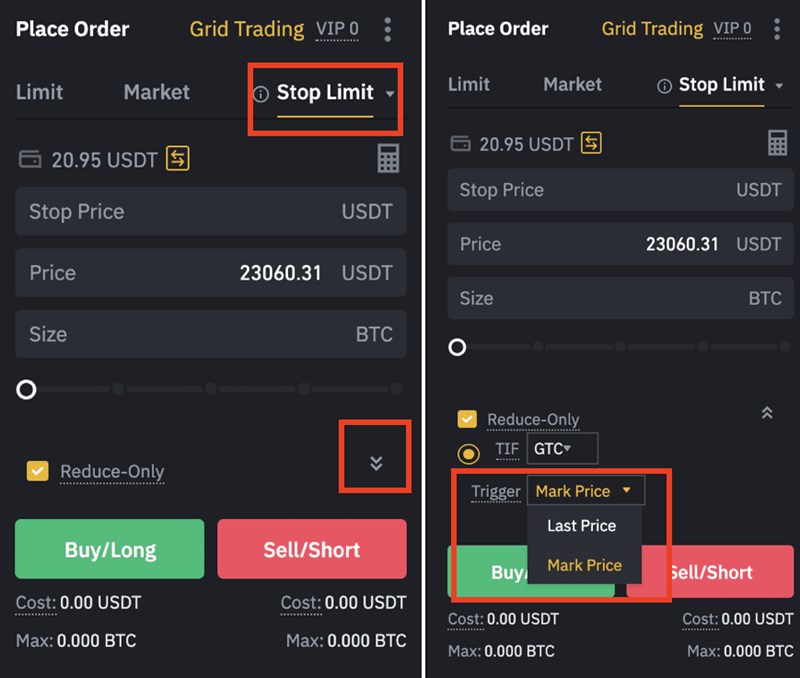Screen dimensions: 800x678
Task: Open the GTC time-in-force dropdown
Action: point(562,449)
